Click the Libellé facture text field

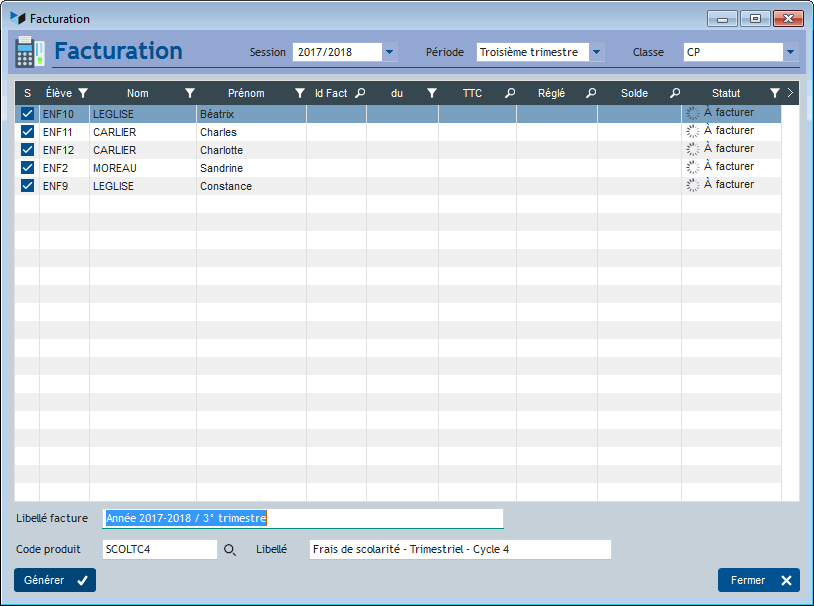[x=303, y=518]
